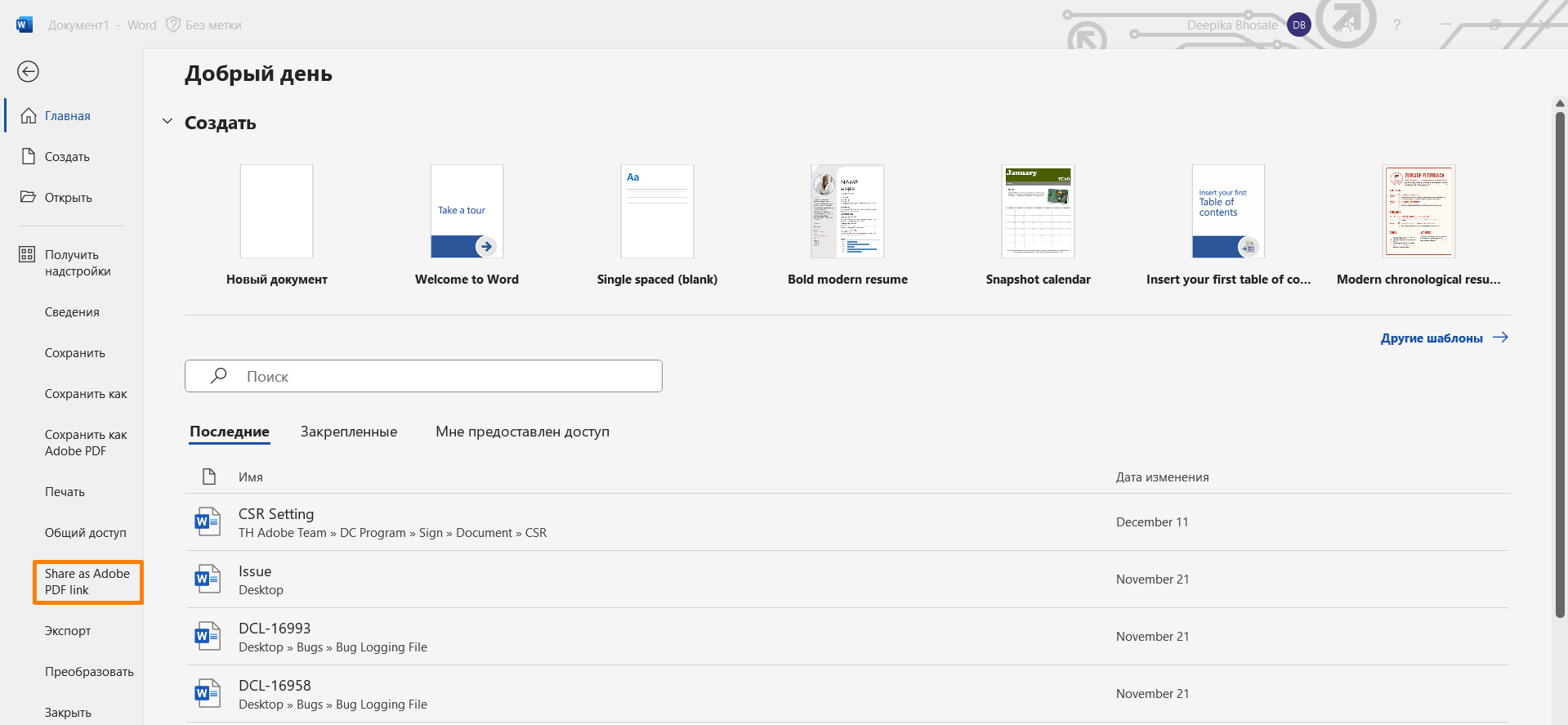This screenshot has height=725, width=1568.
Task: Create a Новый документ blank document
Action: (276, 225)
